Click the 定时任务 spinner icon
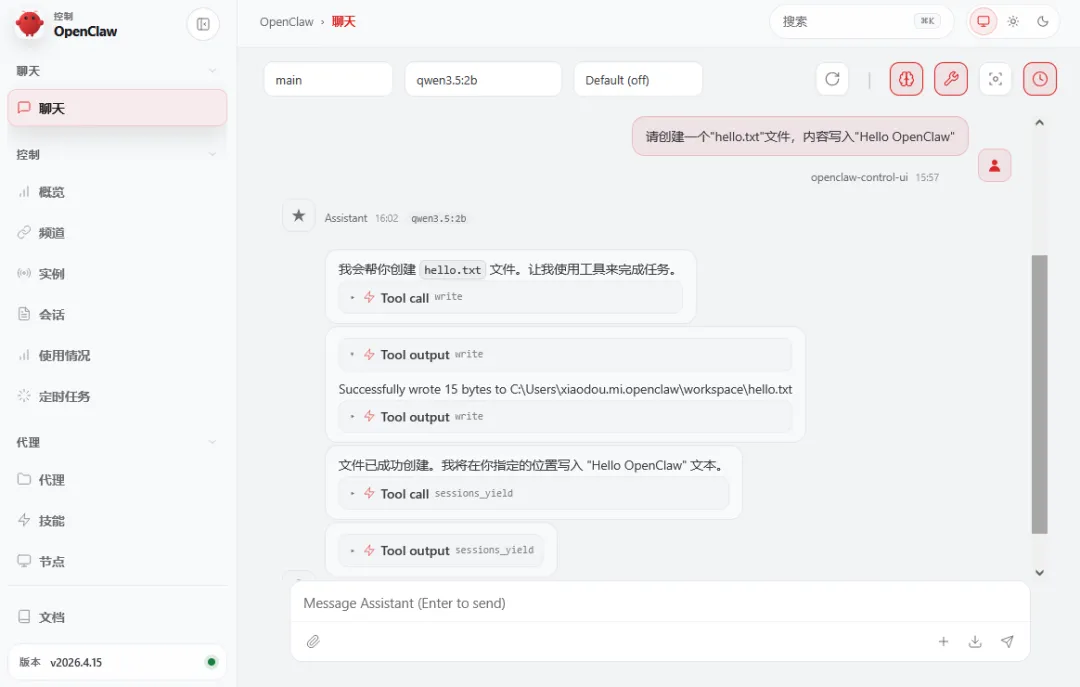The height and width of the screenshot is (687, 1080). [x=24, y=396]
